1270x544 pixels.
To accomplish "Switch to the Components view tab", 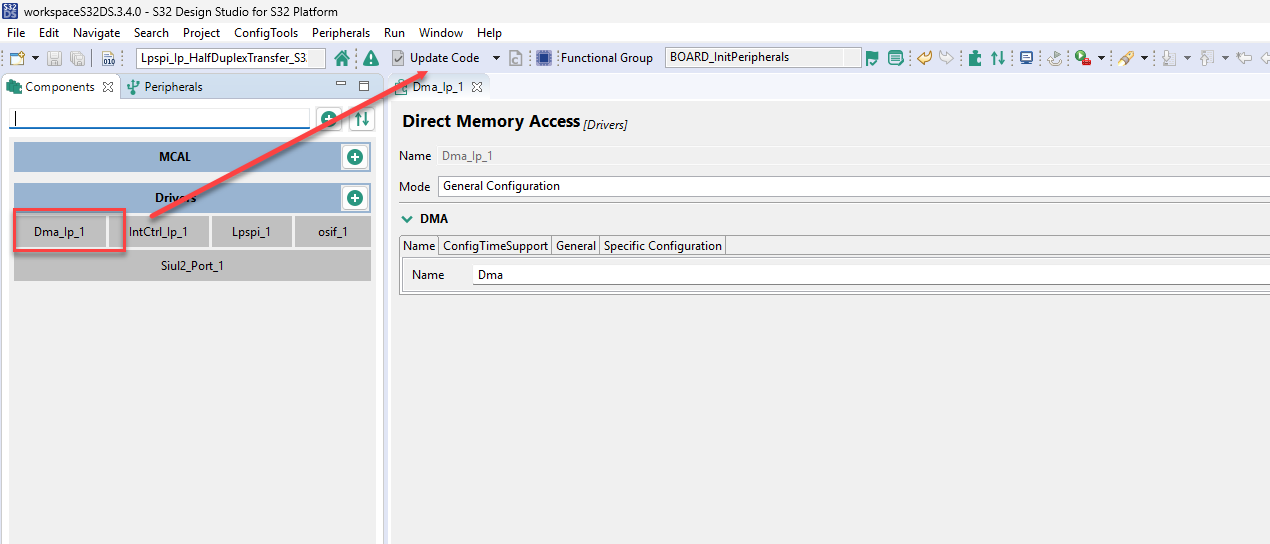I will (x=59, y=87).
